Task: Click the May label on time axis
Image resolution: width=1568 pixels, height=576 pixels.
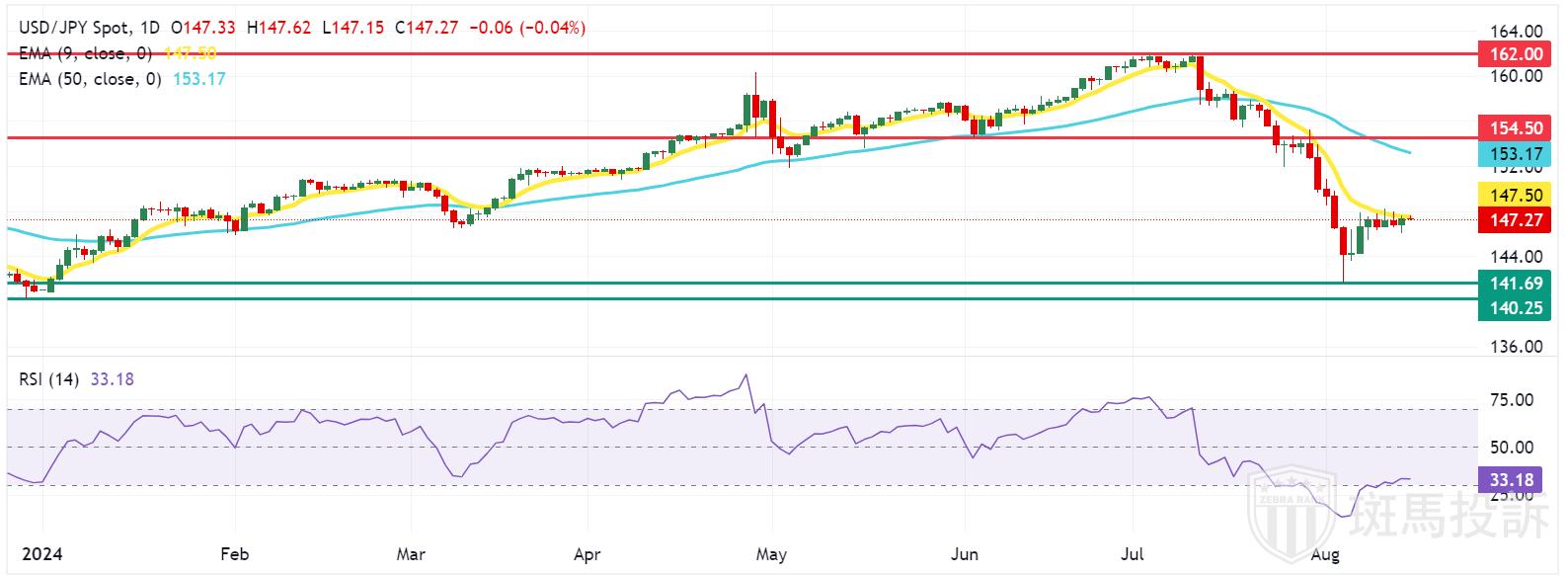Action: [771, 555]
